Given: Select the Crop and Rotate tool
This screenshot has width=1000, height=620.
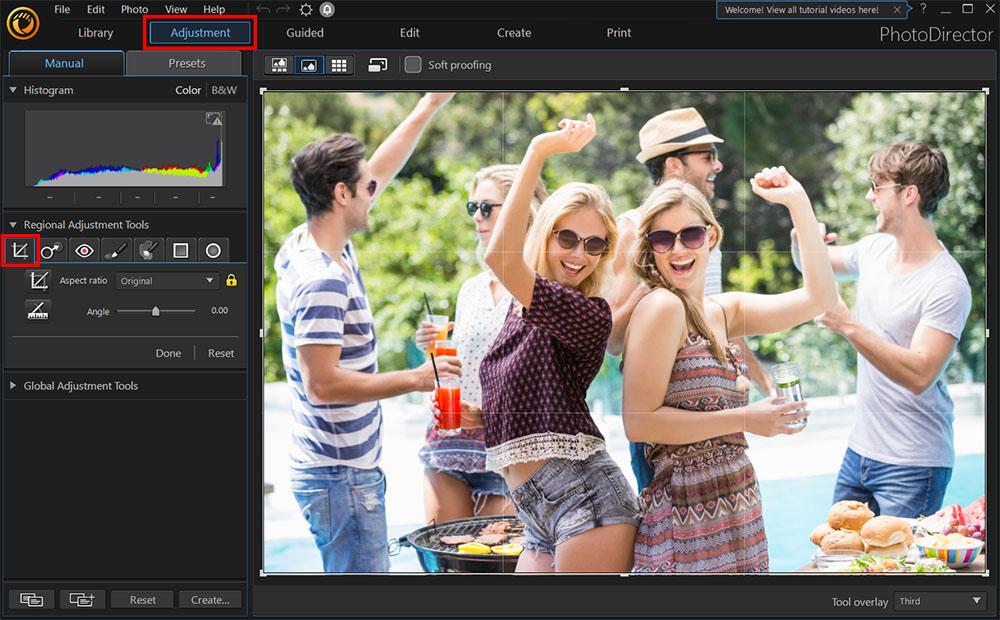Looking at the screenshot, I should 19,250.
